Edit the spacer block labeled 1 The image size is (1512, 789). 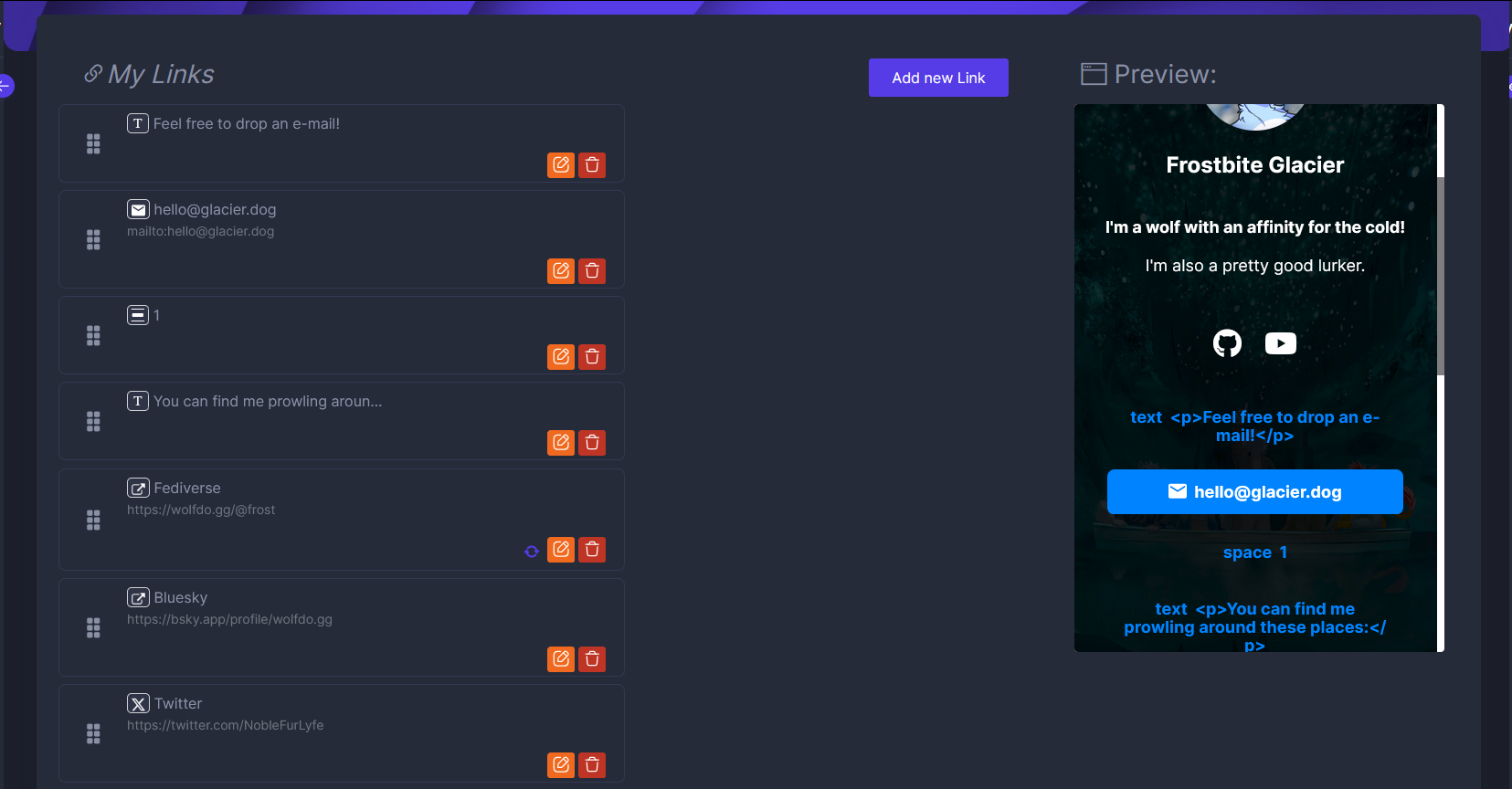pyautogui.click(x=561, y=356)
